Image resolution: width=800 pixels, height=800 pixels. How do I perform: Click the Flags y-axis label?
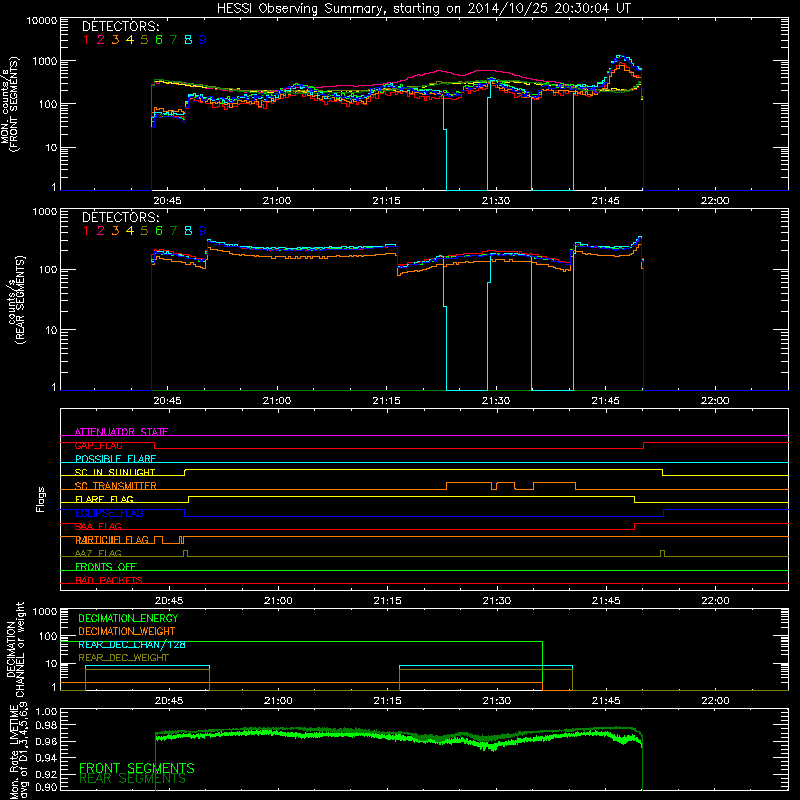[x=41, y=499]
